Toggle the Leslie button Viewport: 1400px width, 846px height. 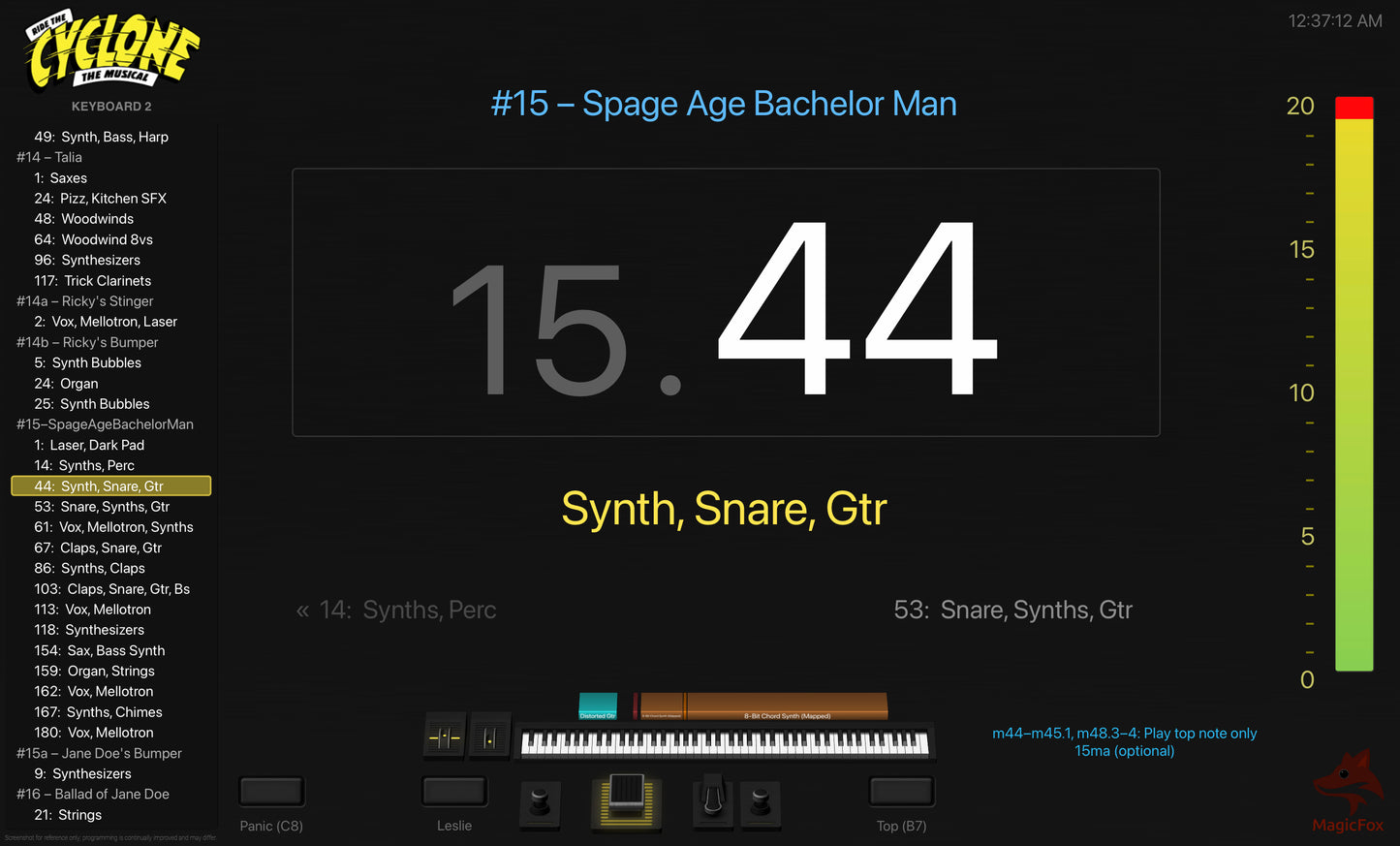click(453, 792)
